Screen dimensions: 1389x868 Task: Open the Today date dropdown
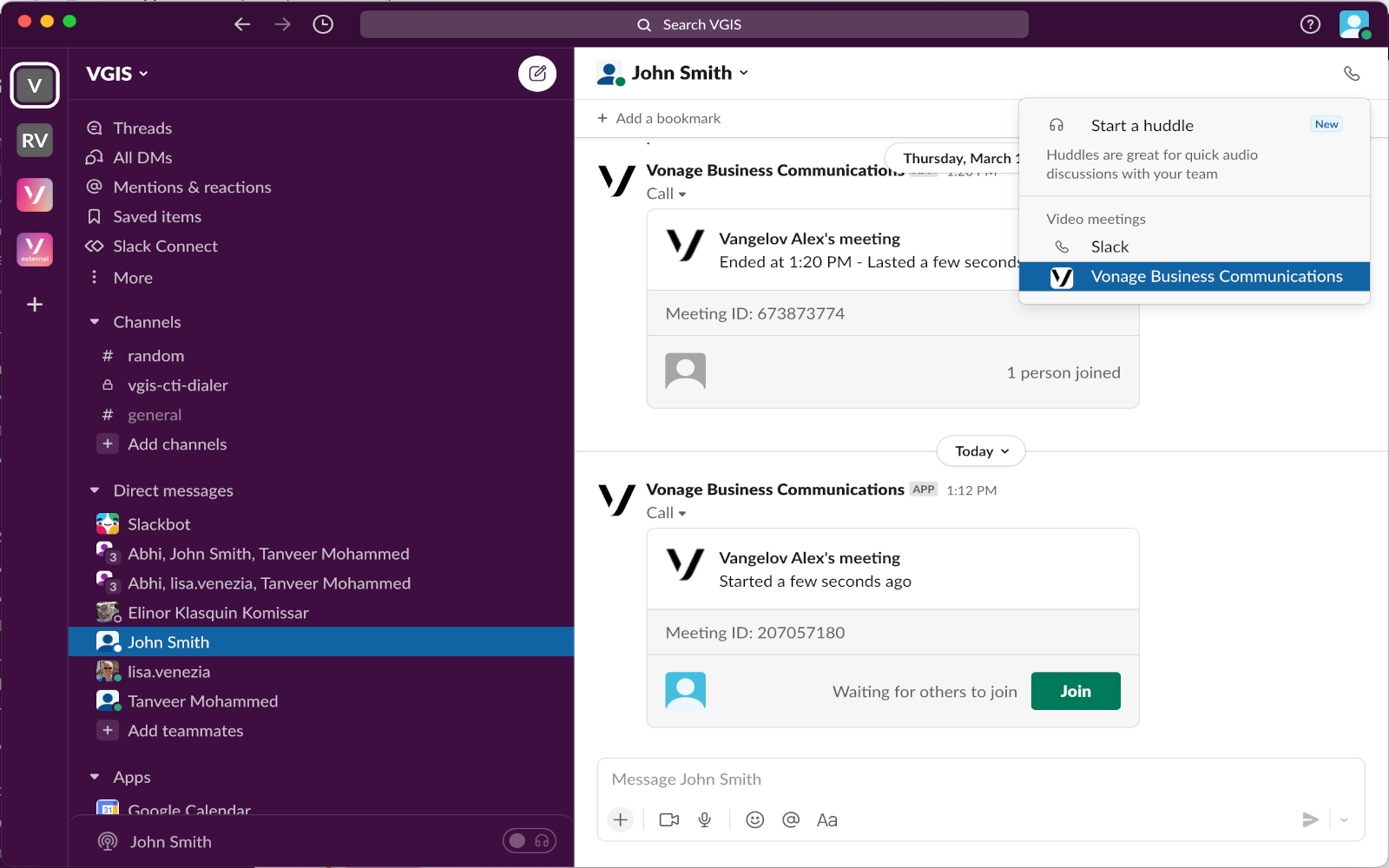(x=981, y=451)
